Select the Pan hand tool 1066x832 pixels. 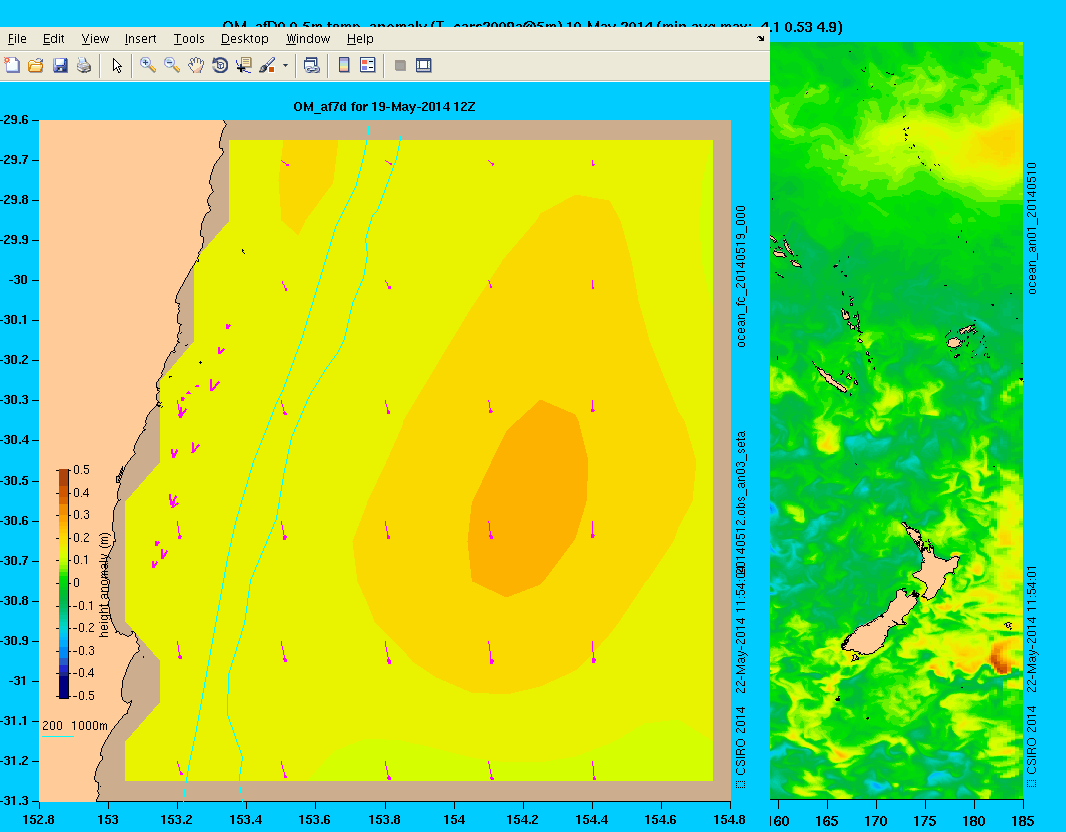[x=196, y=65]
